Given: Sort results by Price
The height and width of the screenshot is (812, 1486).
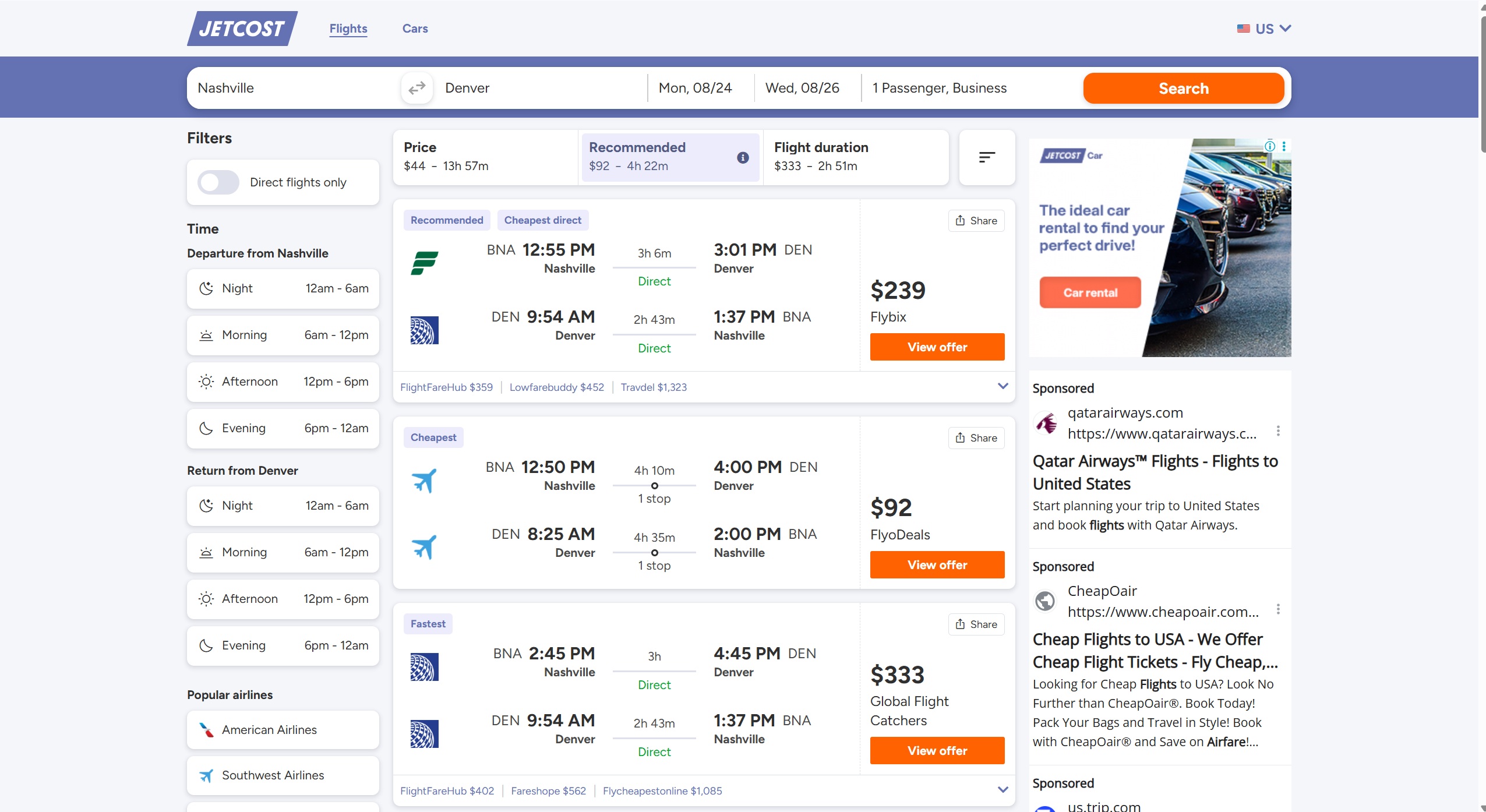Looking at the screenshot, I should (x=485, y=157).
